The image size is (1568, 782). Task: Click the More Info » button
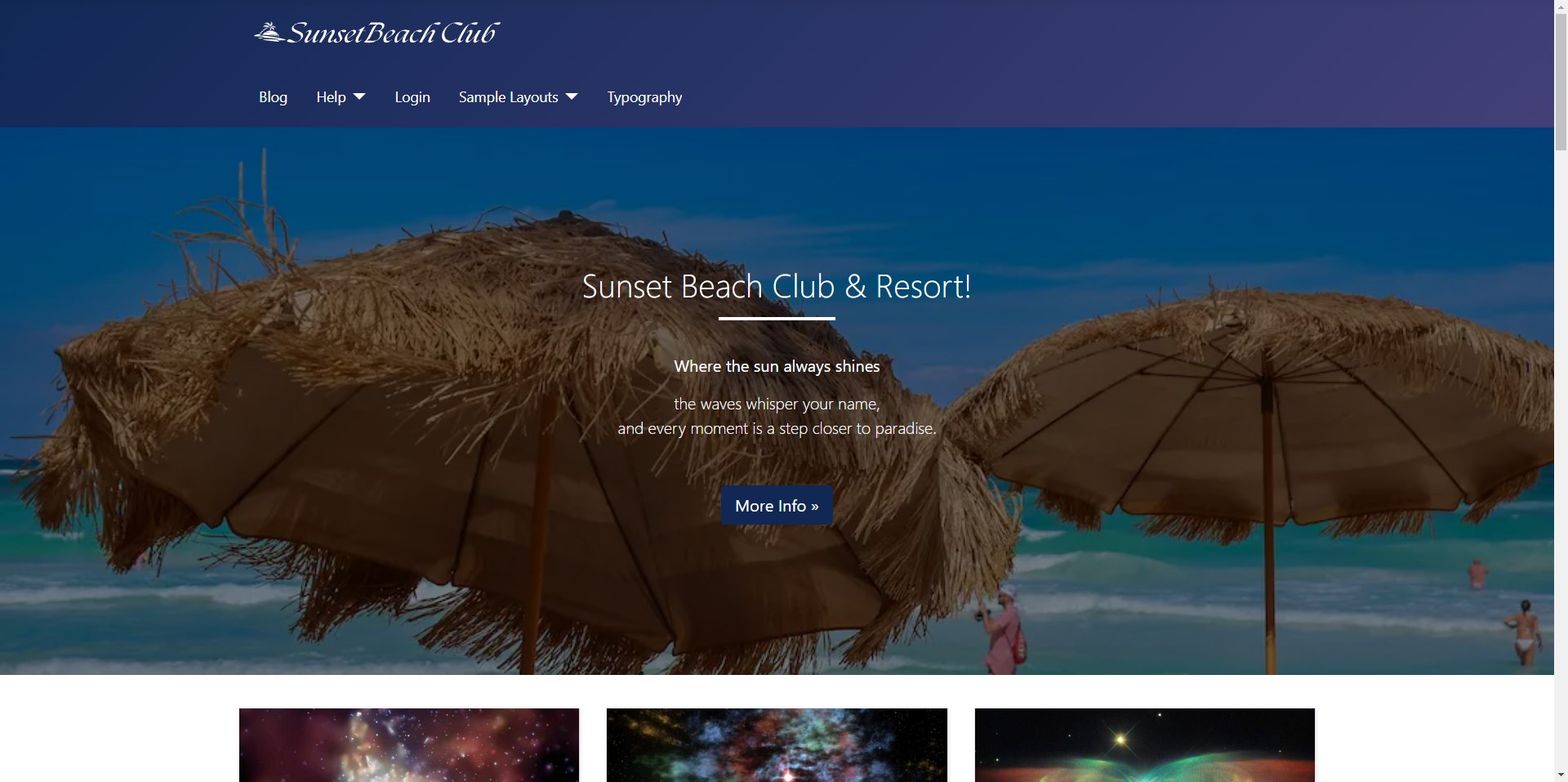click(x=777, y=506)
